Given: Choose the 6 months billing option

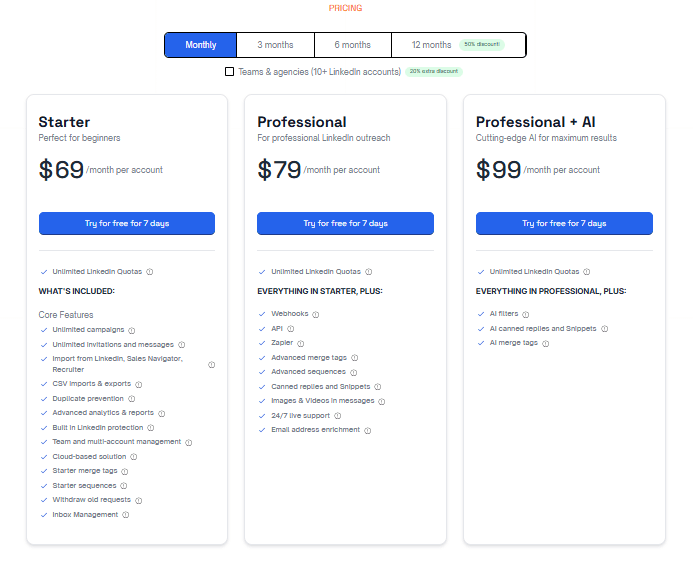Looking at the screenshot, I should tap(352, 45).
